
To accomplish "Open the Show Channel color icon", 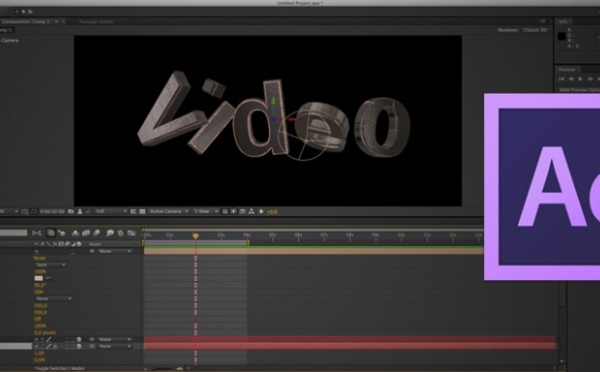I will point(89,211).
